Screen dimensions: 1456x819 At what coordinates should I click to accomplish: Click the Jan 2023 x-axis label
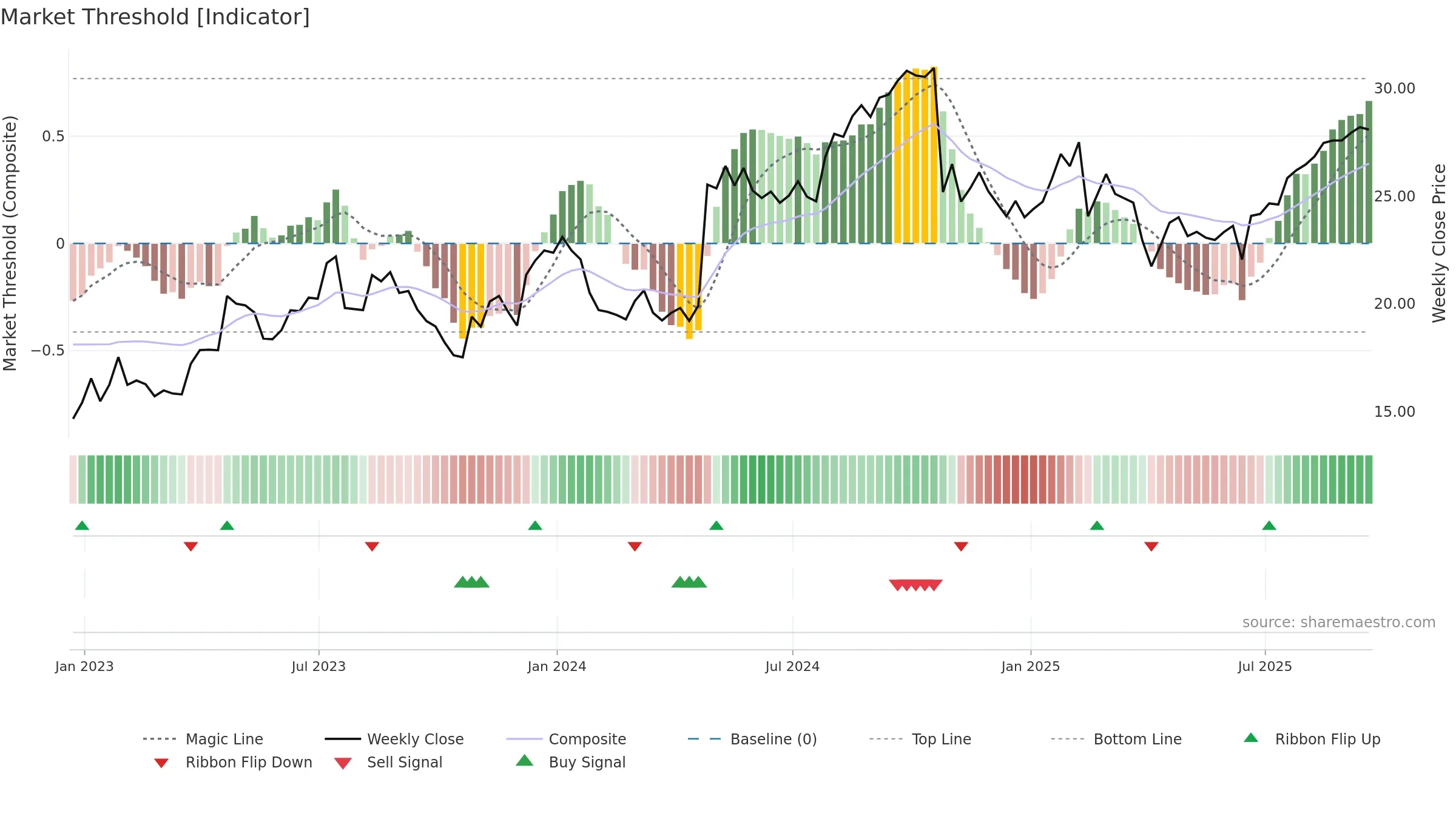pos(84,667)
